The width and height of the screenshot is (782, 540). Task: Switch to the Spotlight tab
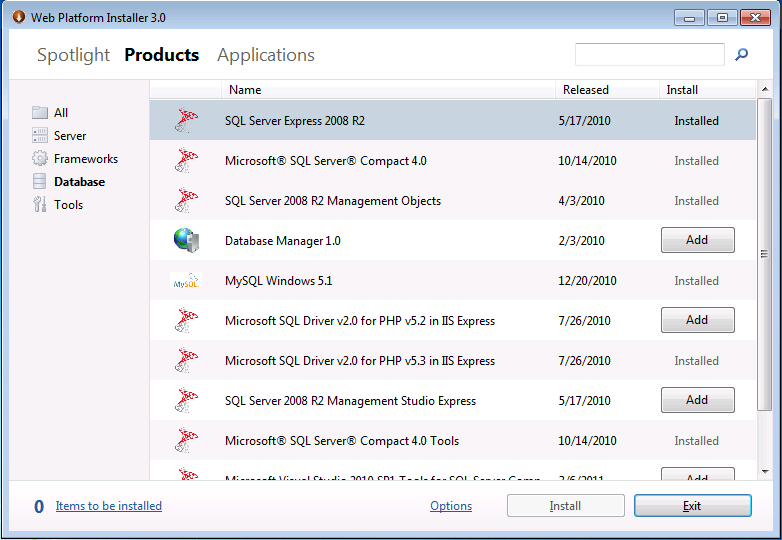[73, 55]
